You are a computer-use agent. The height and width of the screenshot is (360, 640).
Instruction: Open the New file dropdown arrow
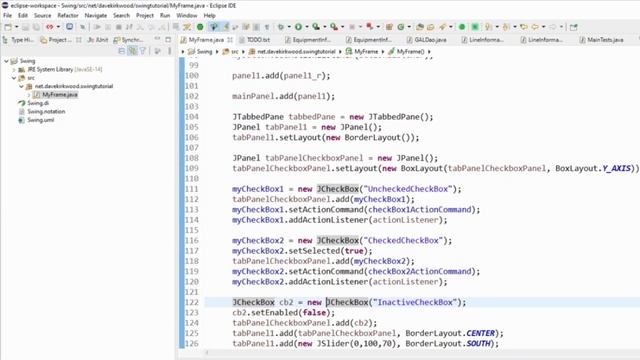(x=17, y=27)
